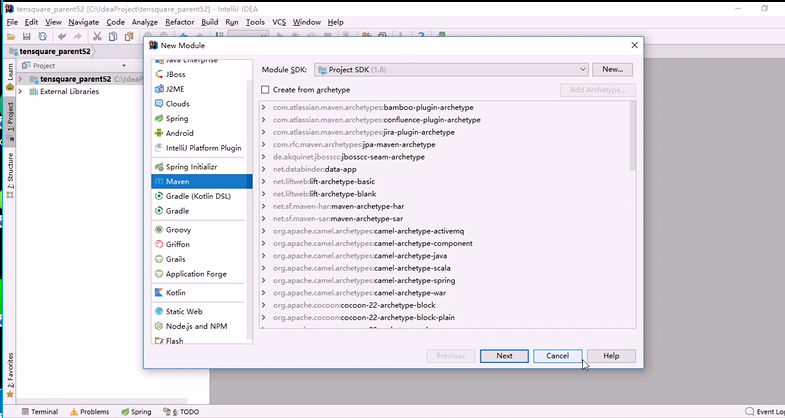Open the 2: Favorites side tab

pyautogui.click(x=10, y=374)
